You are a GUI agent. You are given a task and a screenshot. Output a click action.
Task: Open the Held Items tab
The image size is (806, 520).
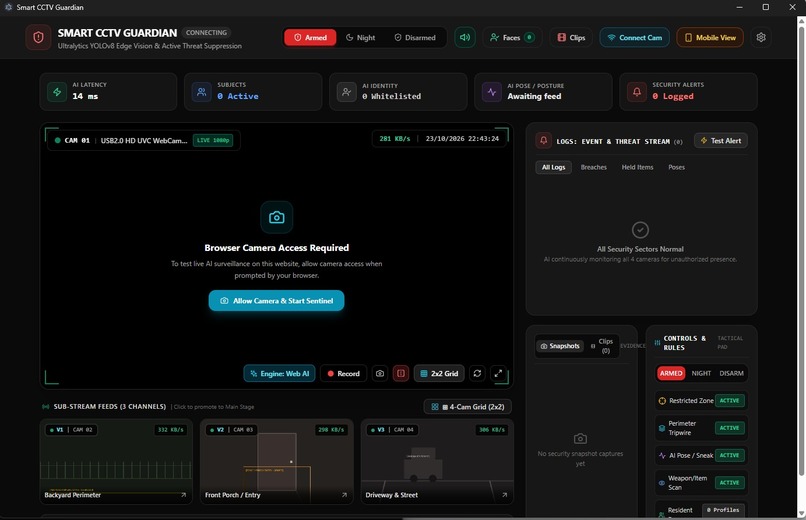click(637, 167)
